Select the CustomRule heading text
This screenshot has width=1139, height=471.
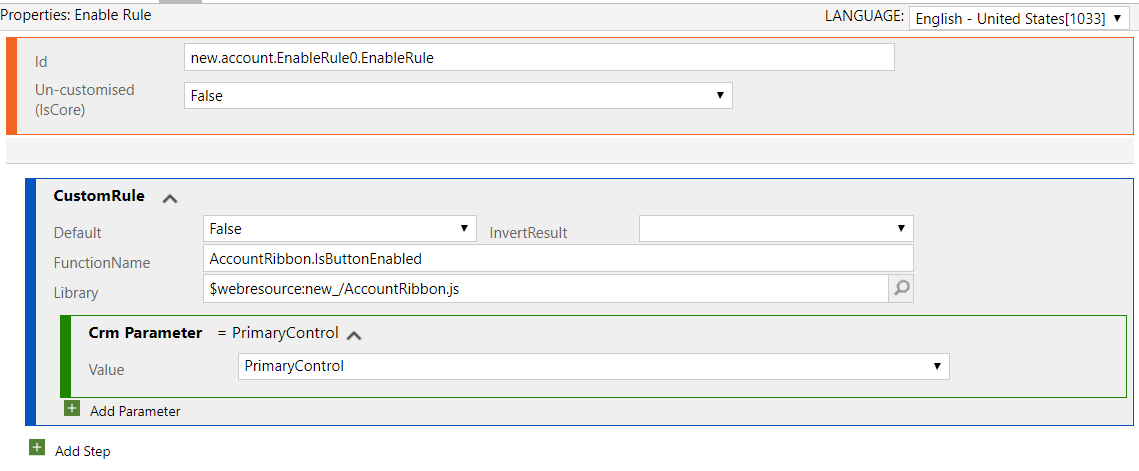point(99,196)
